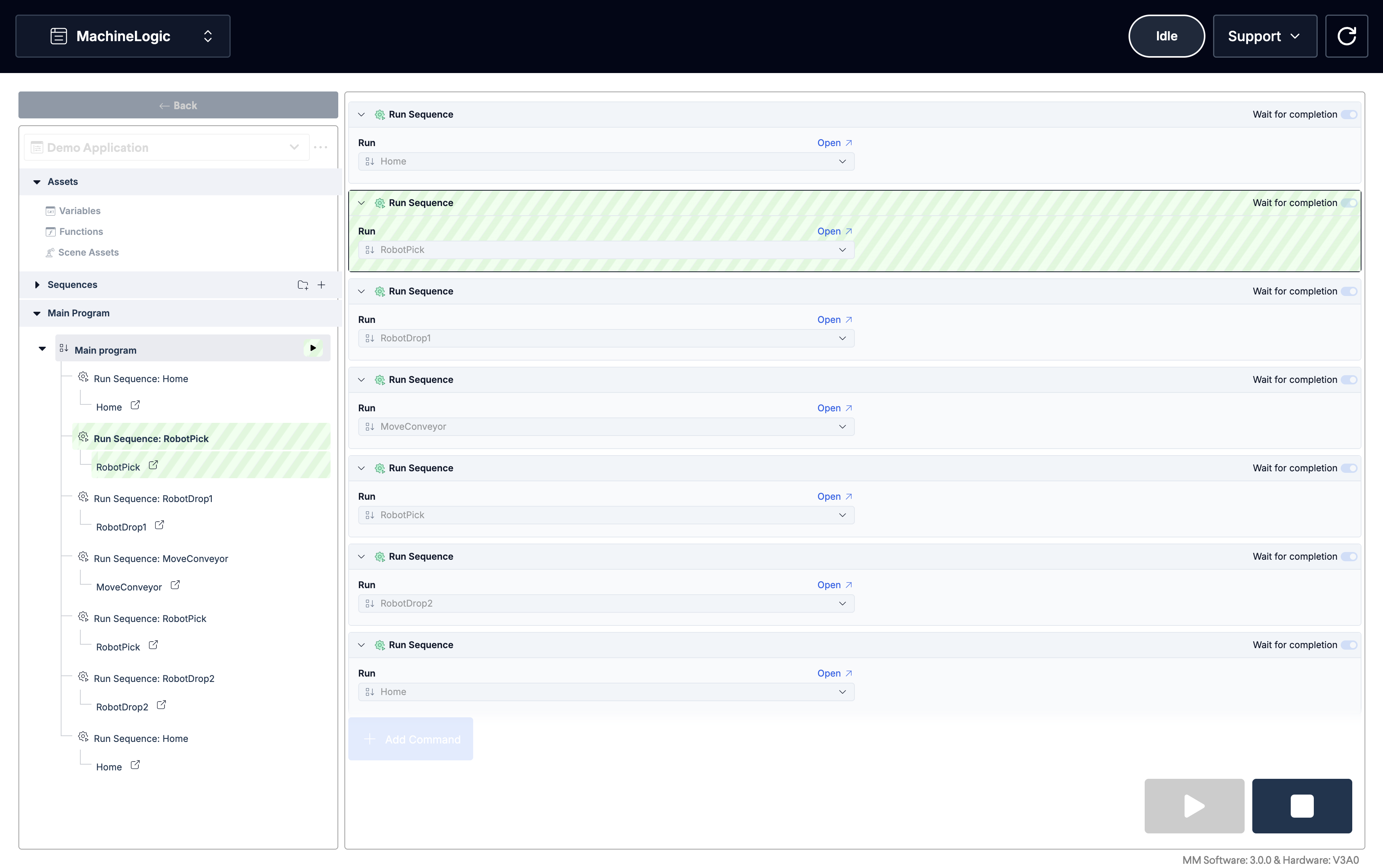This screenshot has width=1383, height=868.
Task: Open RobotDrop1 via its external-link icon
Action: pos(160,525)
